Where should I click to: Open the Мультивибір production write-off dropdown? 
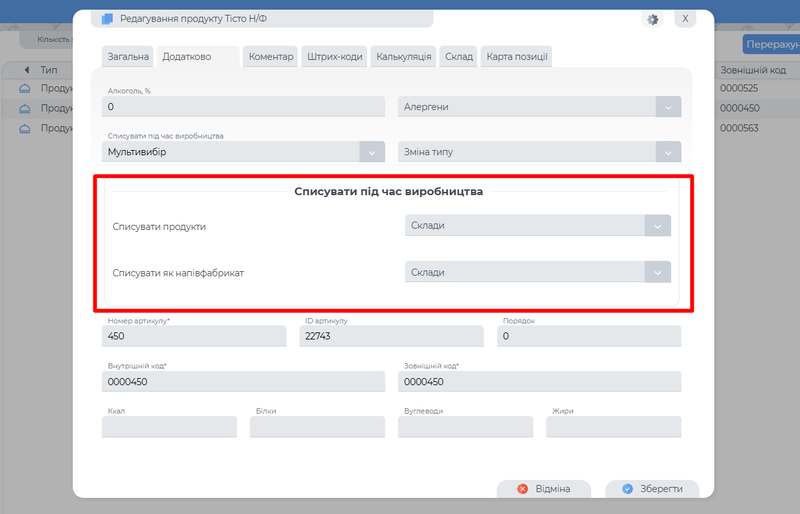pyautogui.click(x=371, y=152)
